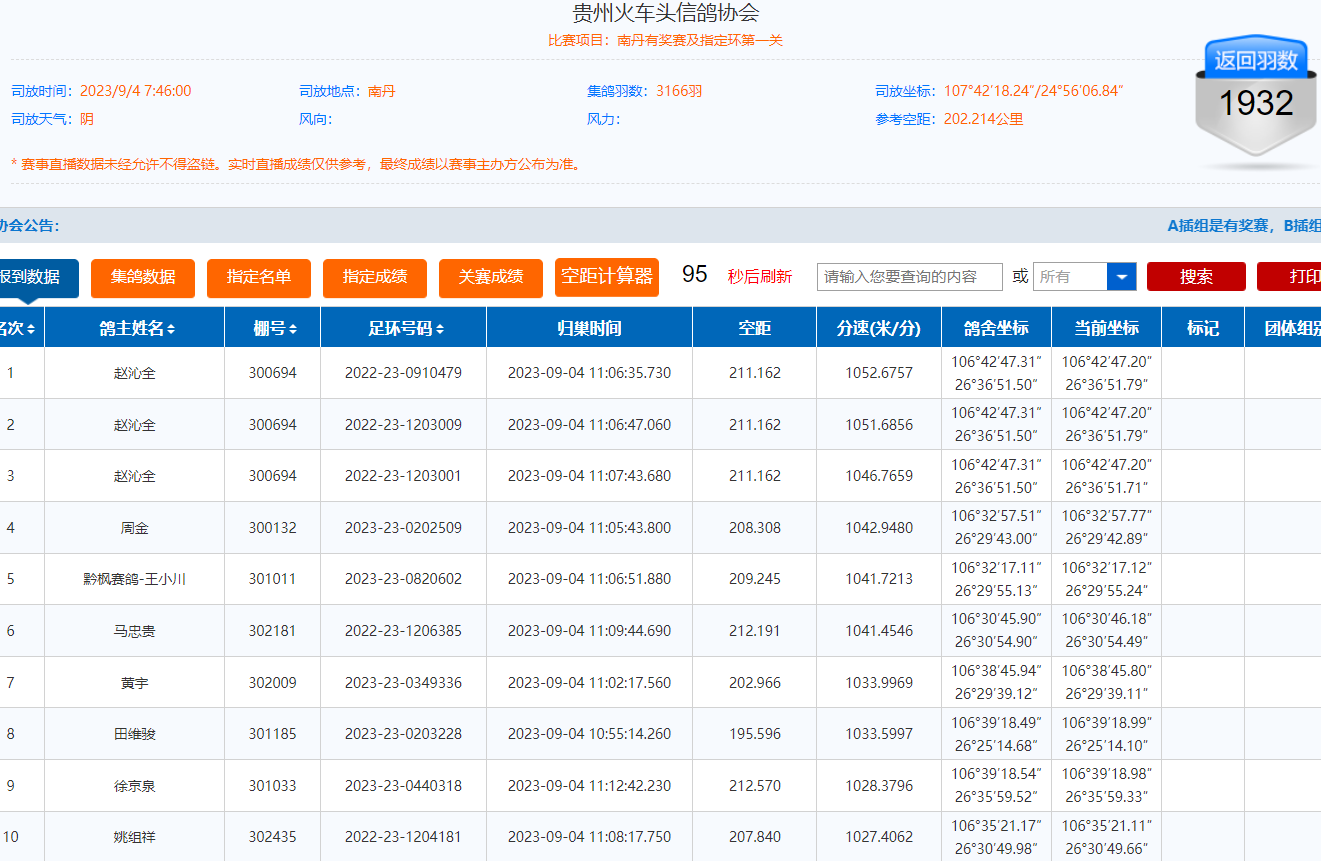Viewport: 1321px width, 861px height.
Task: Click the 分速(米/分) column header
Action: tap(879, 329)
